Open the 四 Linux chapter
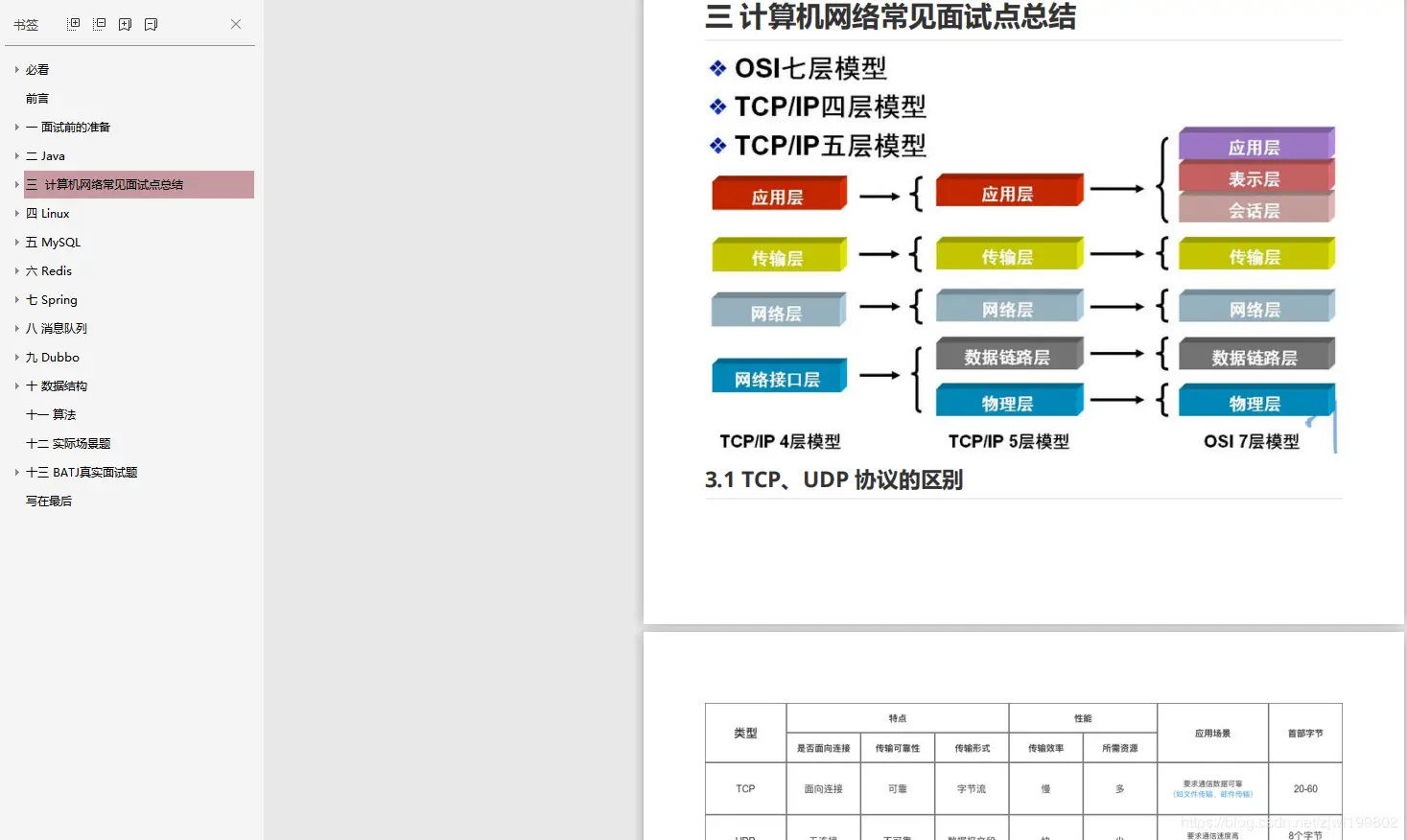The width and height of the screenshot is (1407, 840). point(48,213)
